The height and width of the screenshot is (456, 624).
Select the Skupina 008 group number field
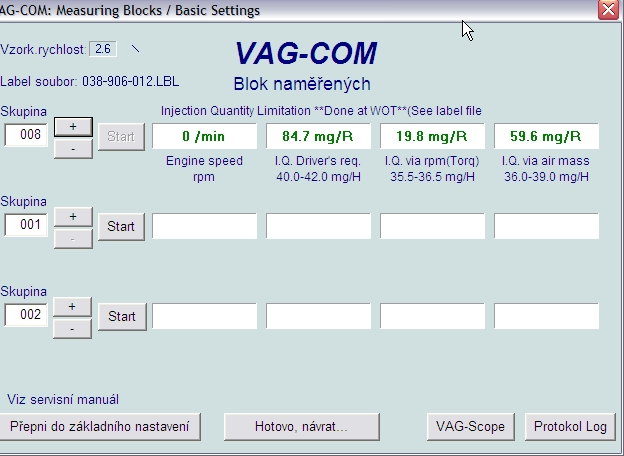pyautogui.click(x=26, y=135)
